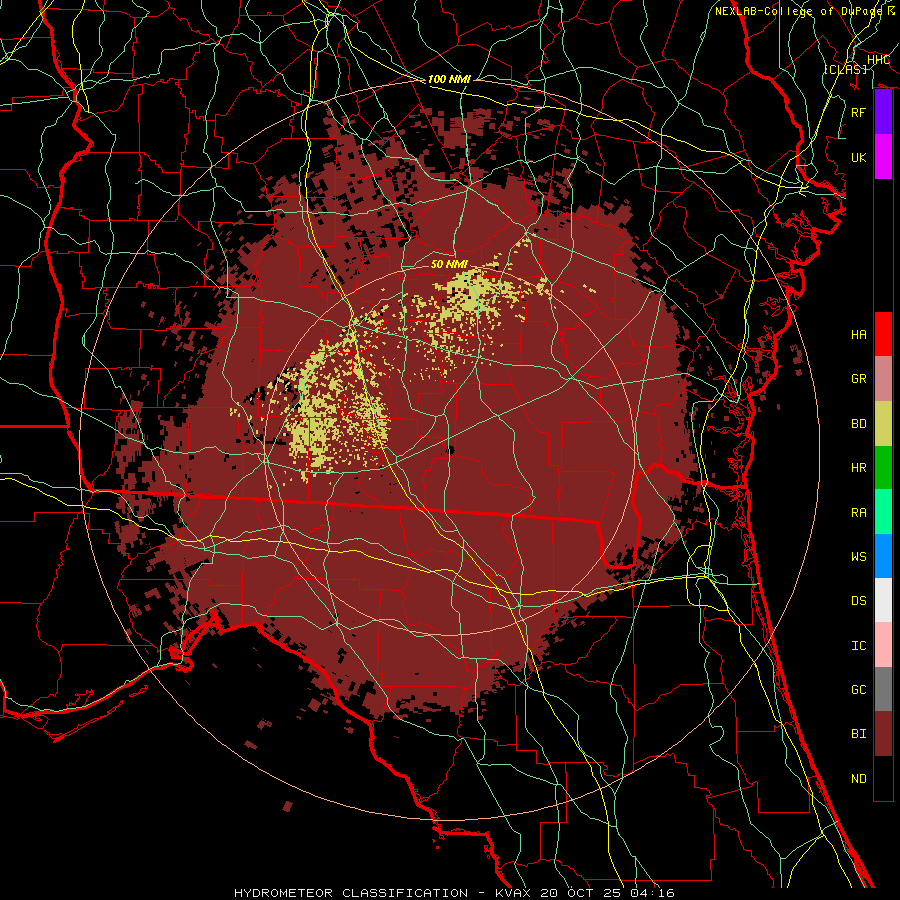Click the ND black legend swatch
Viewport: 900px width, 900px height.
(883, 778)
